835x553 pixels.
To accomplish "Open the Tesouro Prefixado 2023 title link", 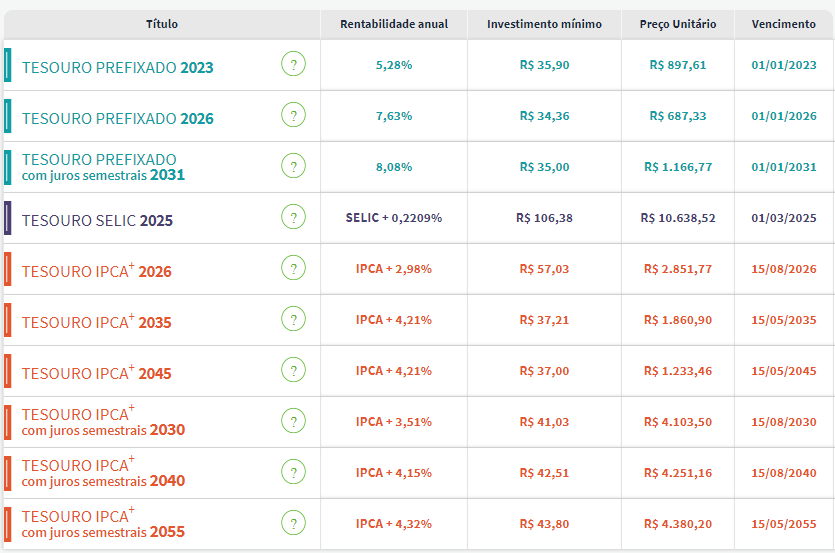I will click(117, 67).
